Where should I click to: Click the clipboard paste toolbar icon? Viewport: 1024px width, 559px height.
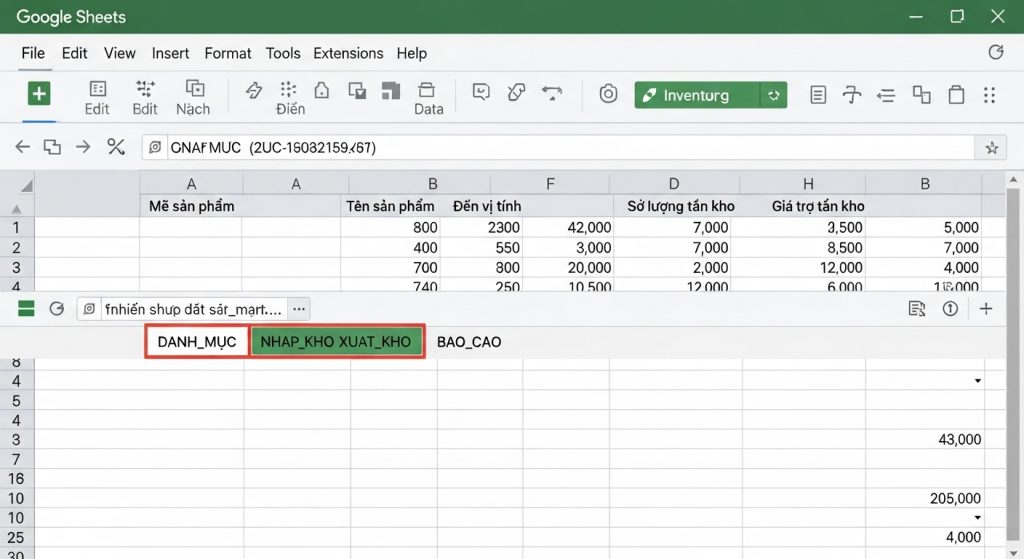(956, 95)
